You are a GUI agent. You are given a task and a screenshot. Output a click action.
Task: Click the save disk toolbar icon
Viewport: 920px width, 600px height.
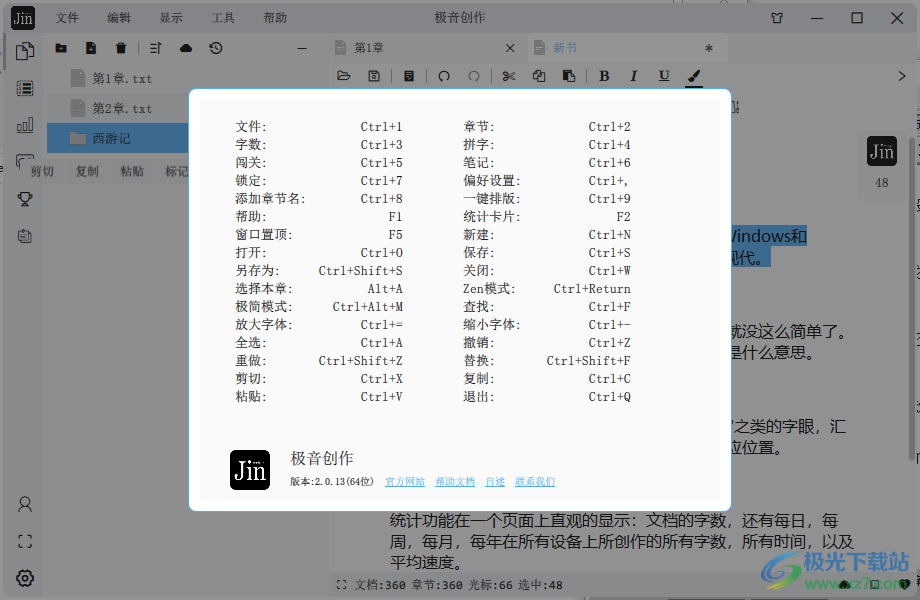(374, 76)
